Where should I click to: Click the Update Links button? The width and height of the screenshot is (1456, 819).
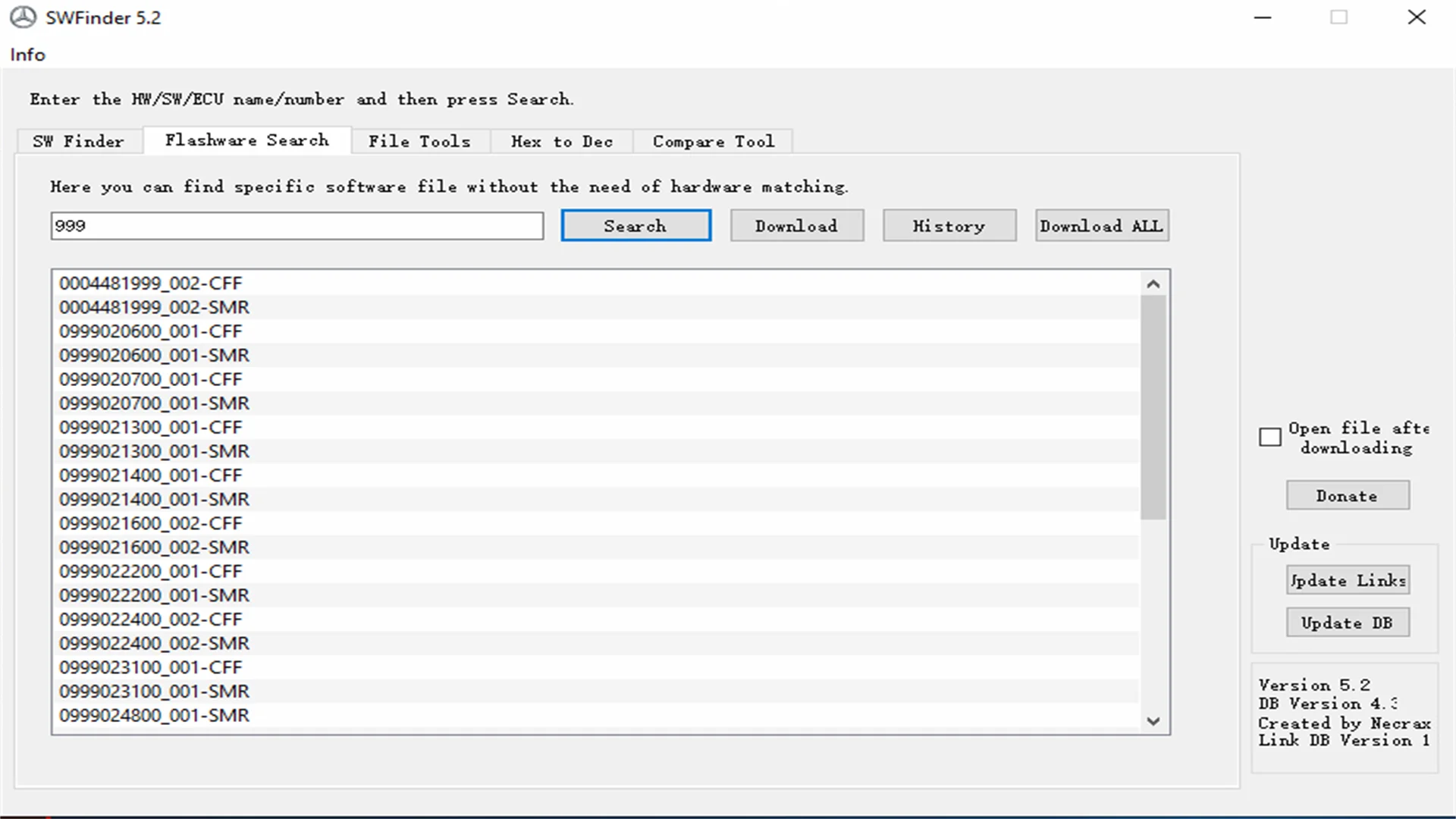(1348, 580)
